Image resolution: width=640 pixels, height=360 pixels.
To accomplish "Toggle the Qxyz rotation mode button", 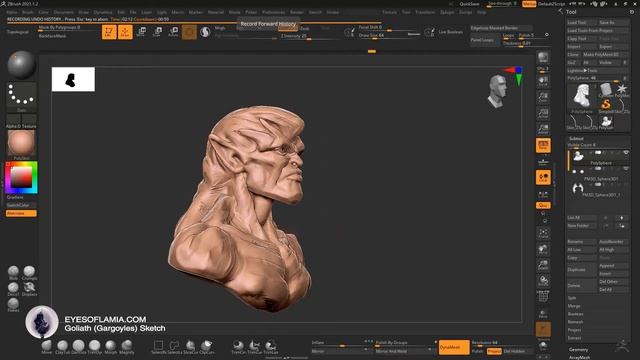I will pos(543,205).
